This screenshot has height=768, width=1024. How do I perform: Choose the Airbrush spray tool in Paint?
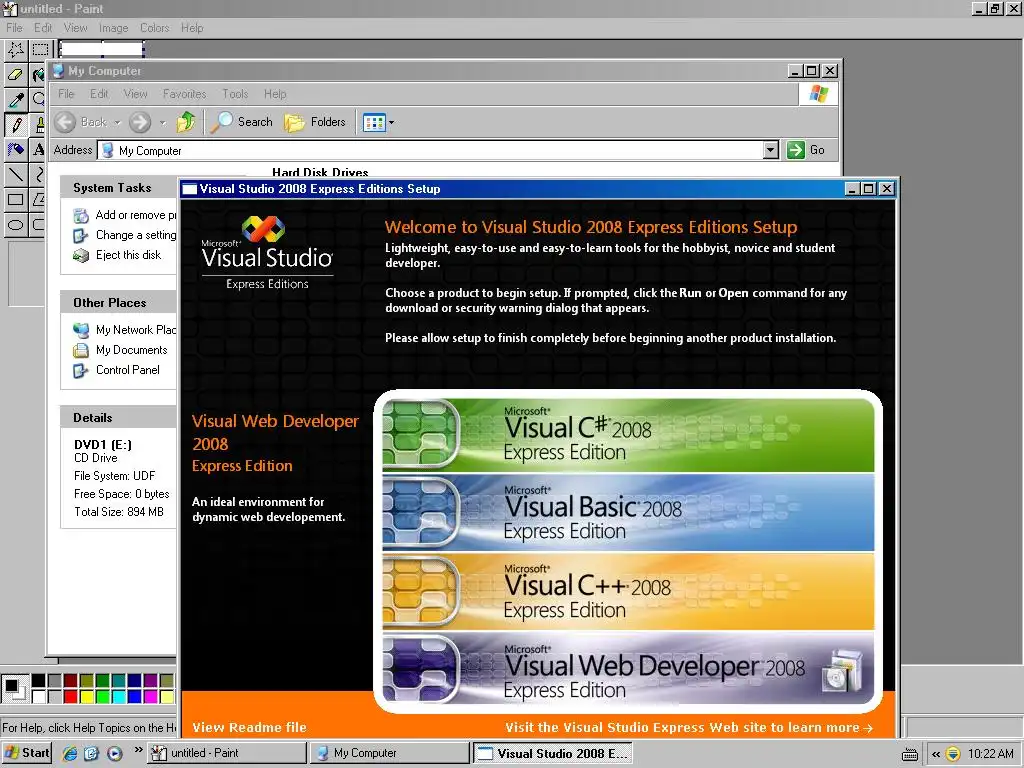(x=16, y=150)
